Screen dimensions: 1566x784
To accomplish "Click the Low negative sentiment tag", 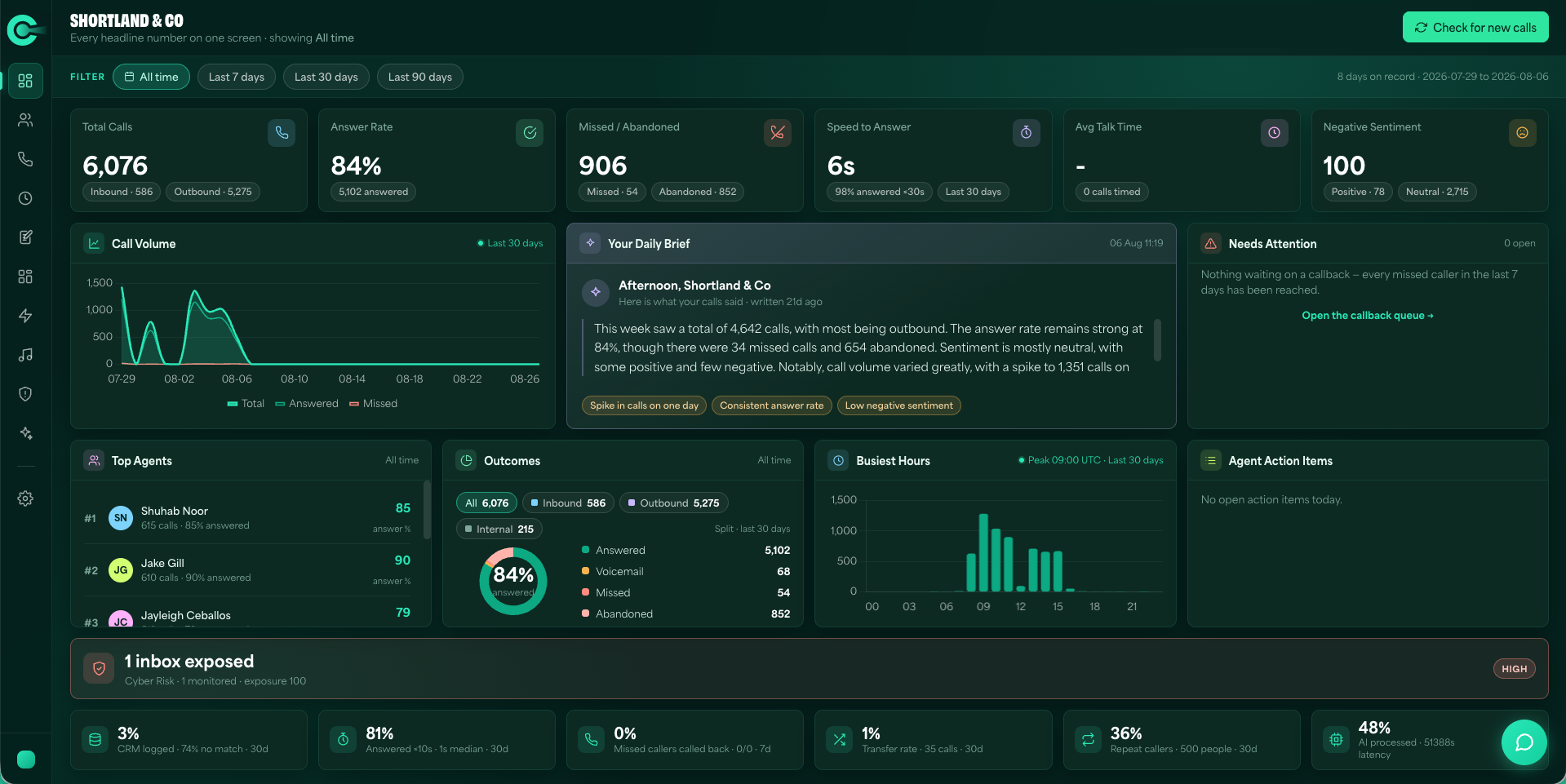I will tap(898, 405).
